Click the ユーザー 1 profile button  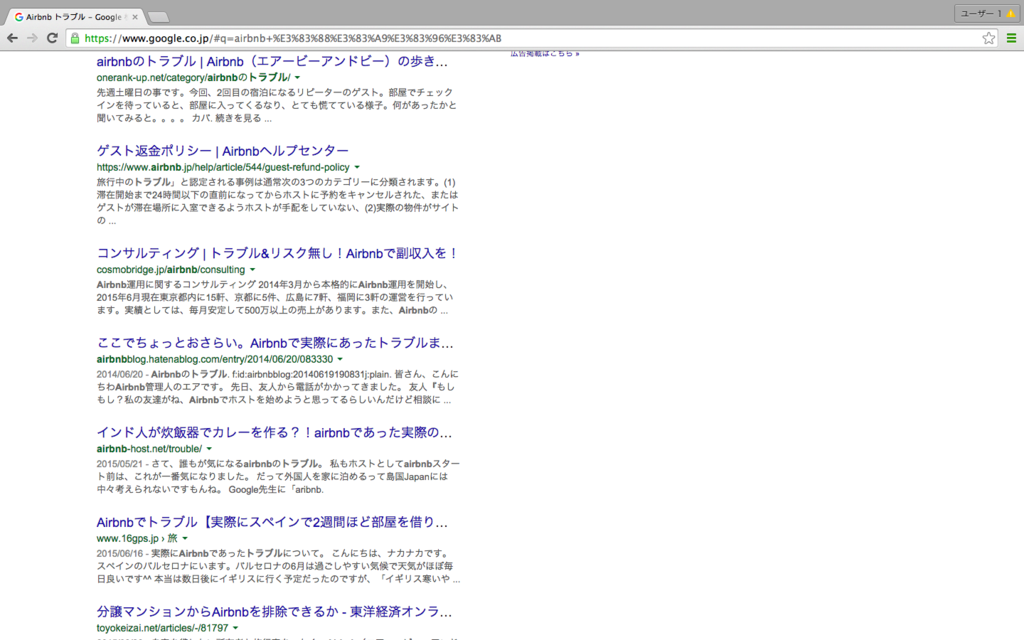coord(987,13)
